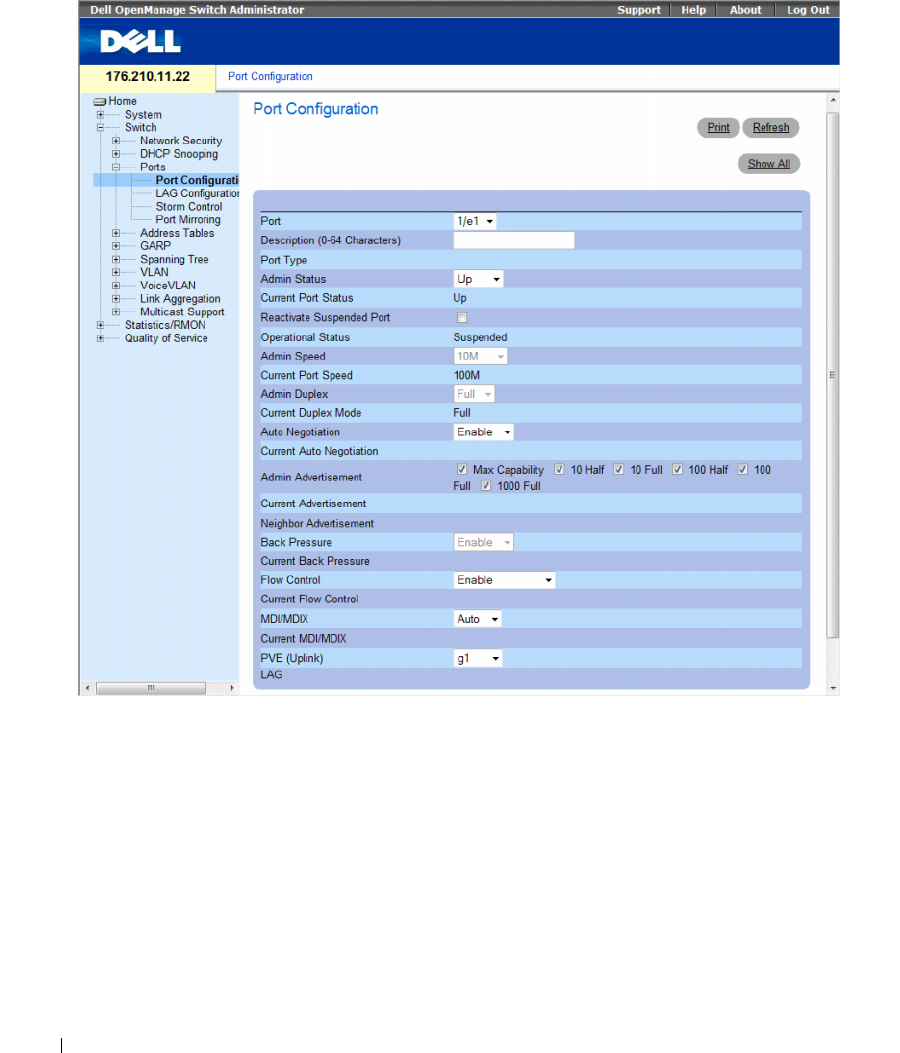Click the Show All button
900x1053 pixels.
click(769, 164)
